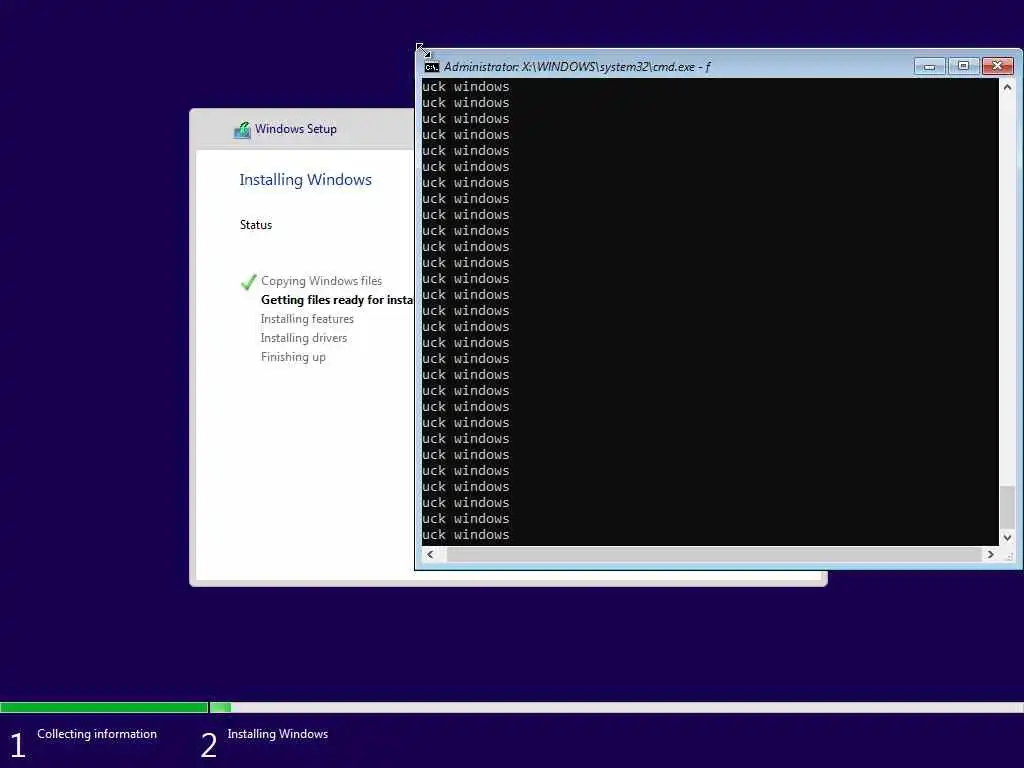Minimize the cmd.exe window
This screenshot has width=1024, height=768.
coord(929,66)
